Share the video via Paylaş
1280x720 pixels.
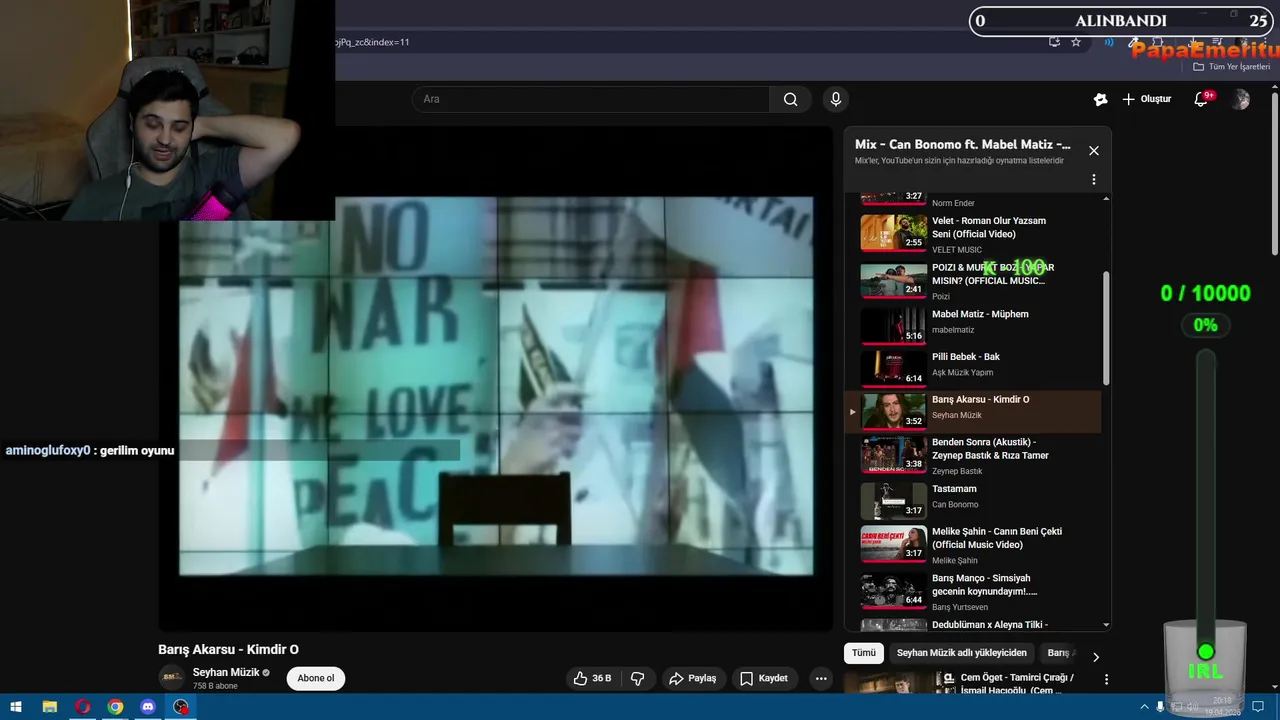(693, 678)
